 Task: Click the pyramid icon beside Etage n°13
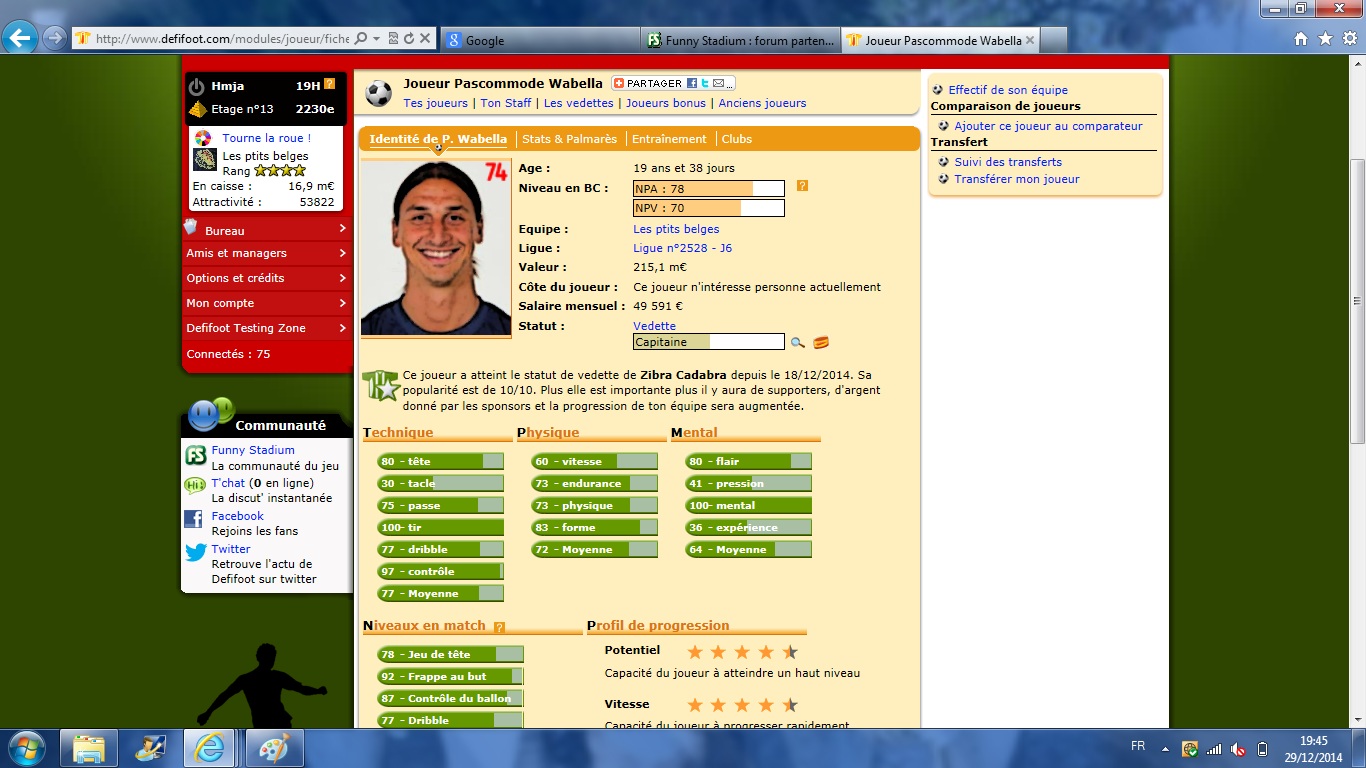pyautogui.click(x=198, y=109)
